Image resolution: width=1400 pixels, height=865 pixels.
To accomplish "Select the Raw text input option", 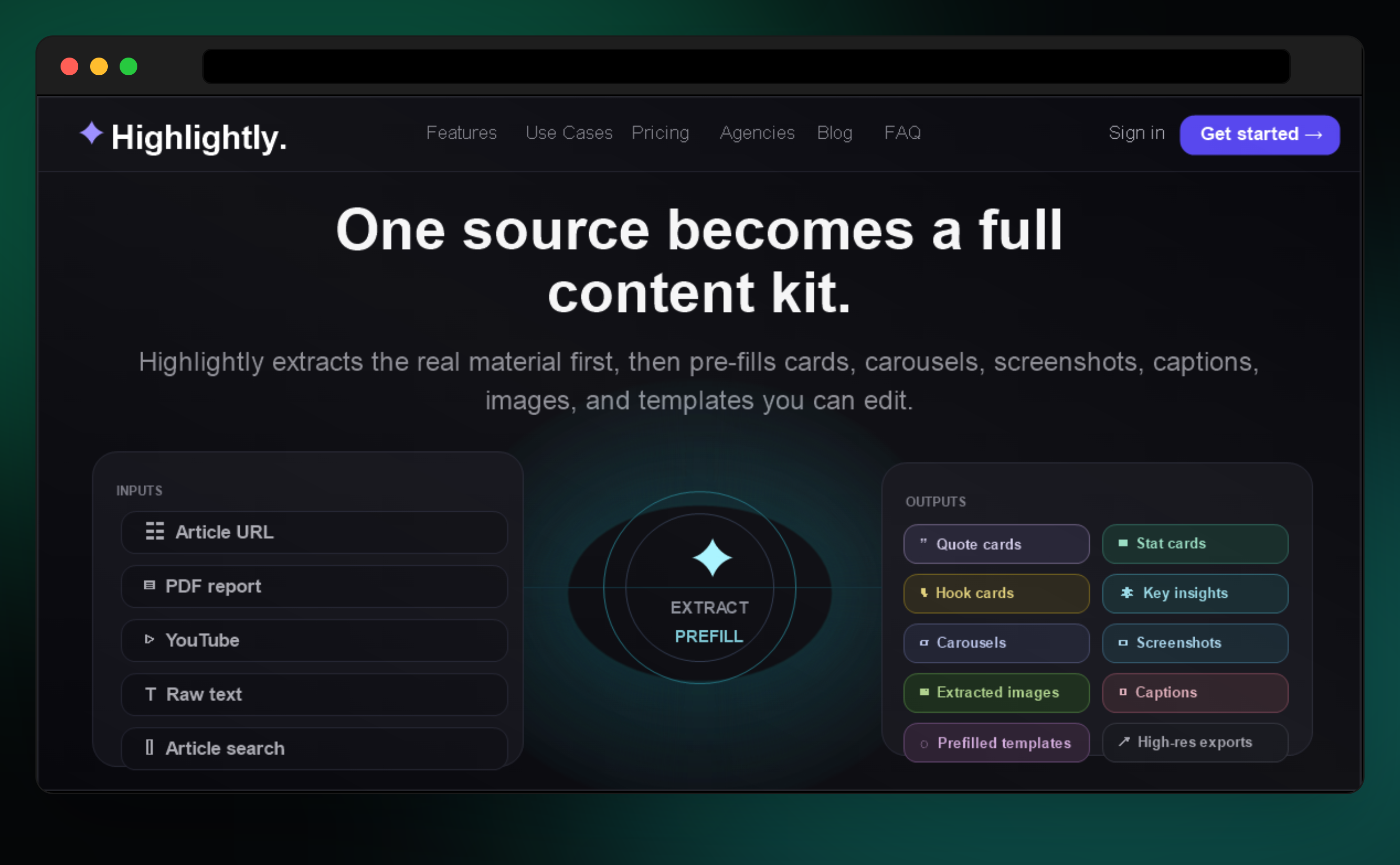I will pyautogui.click(x=314, y=694).
